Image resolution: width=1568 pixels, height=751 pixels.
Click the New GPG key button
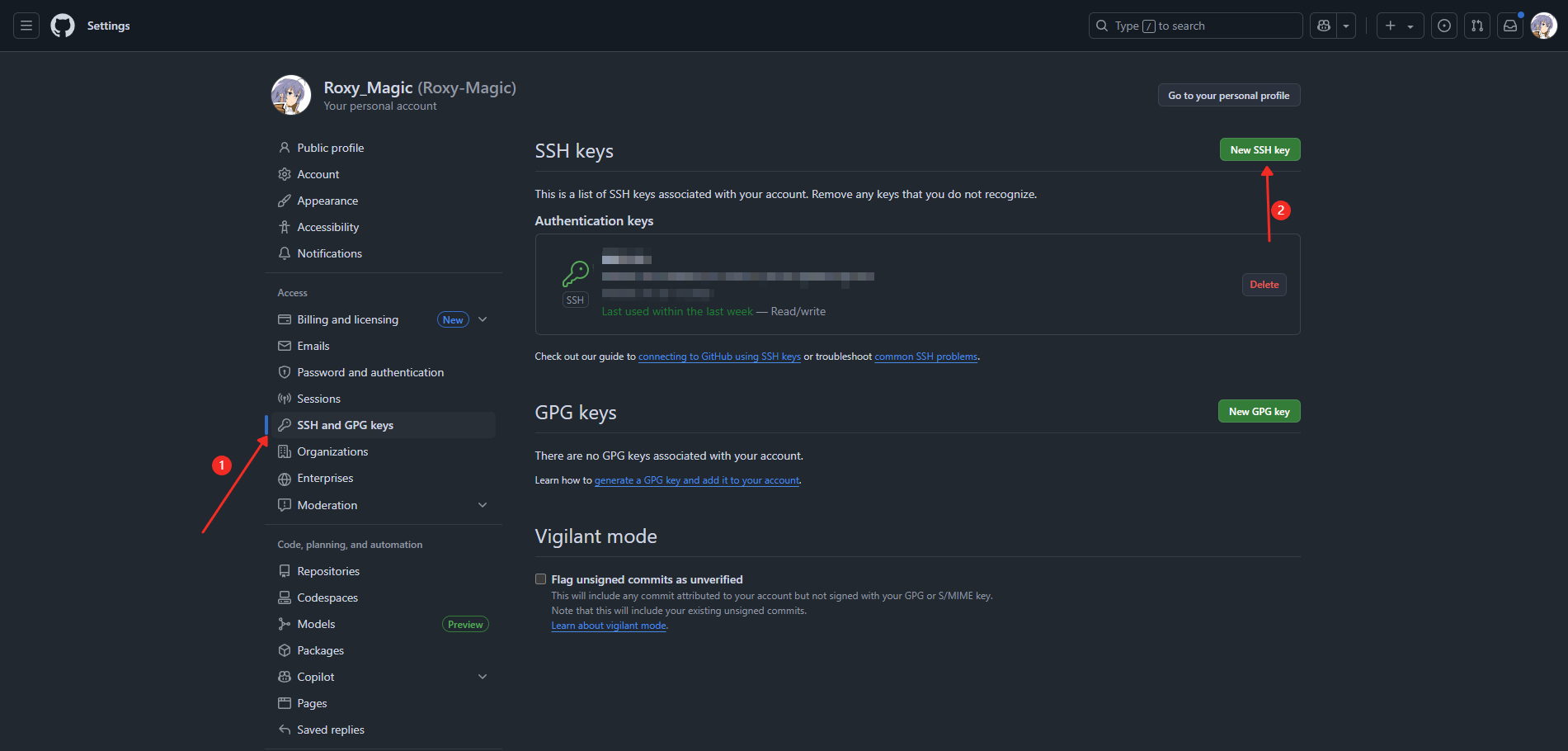[1259, 411]
